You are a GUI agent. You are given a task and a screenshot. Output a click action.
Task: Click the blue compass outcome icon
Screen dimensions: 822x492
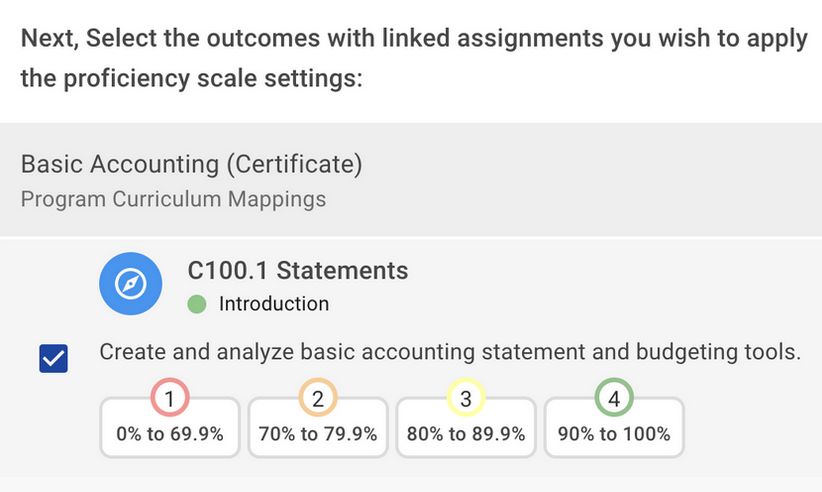pos(130,284)
